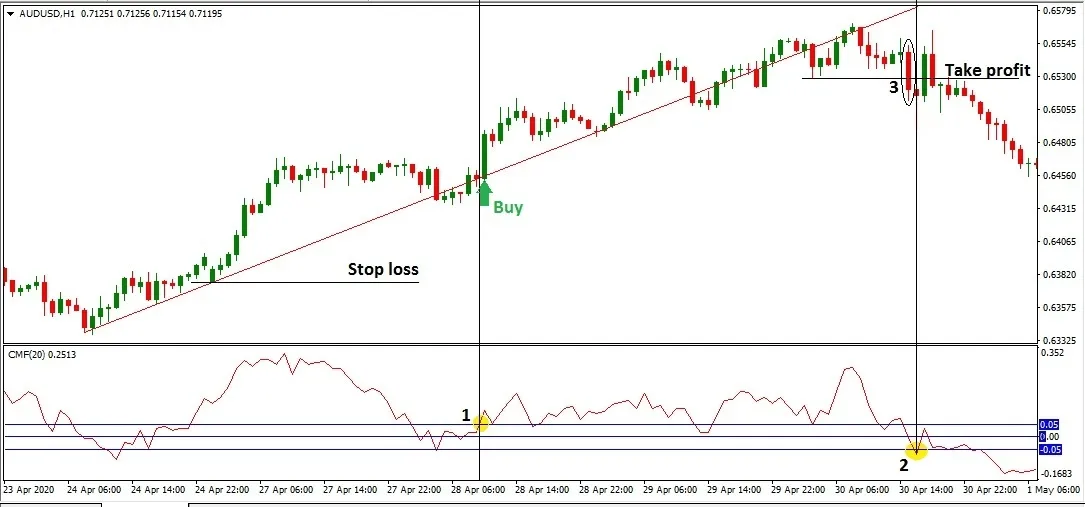Click the 28 Apr 14:00 time label
This screenshot has height=507, width=1085.
[x=542, y=489]
